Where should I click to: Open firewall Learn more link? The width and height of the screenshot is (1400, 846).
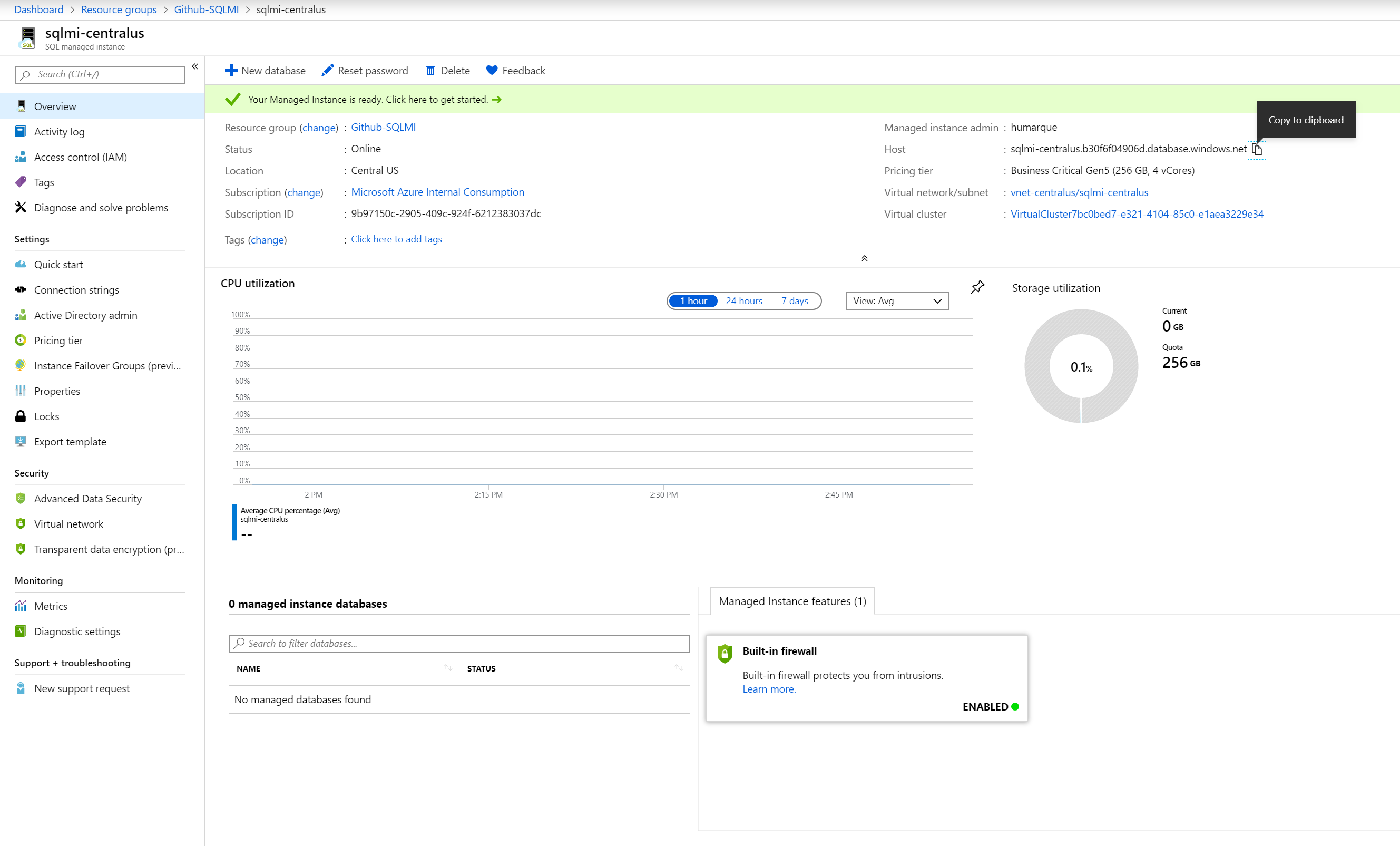click(x=769, y=688)
